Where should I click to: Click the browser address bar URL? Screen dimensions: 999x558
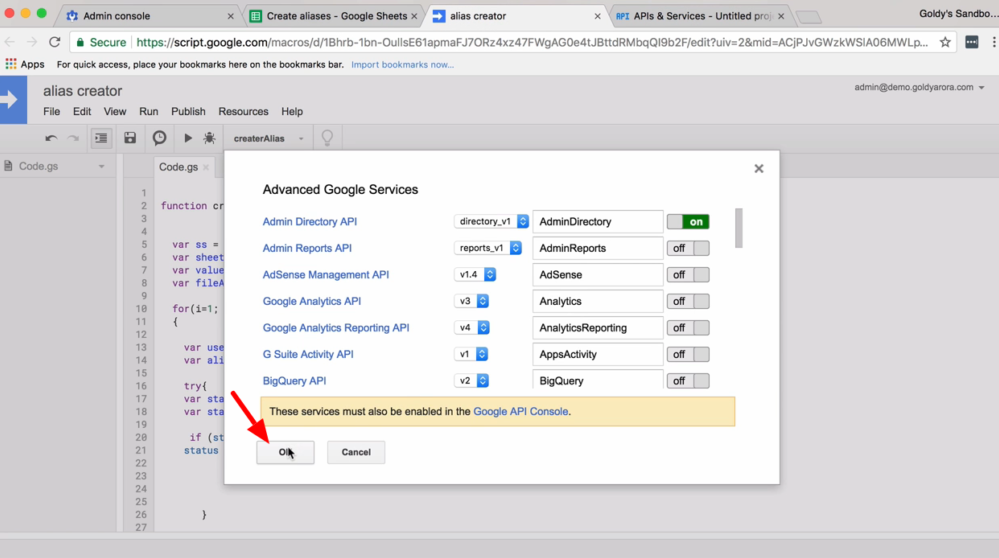532,42
